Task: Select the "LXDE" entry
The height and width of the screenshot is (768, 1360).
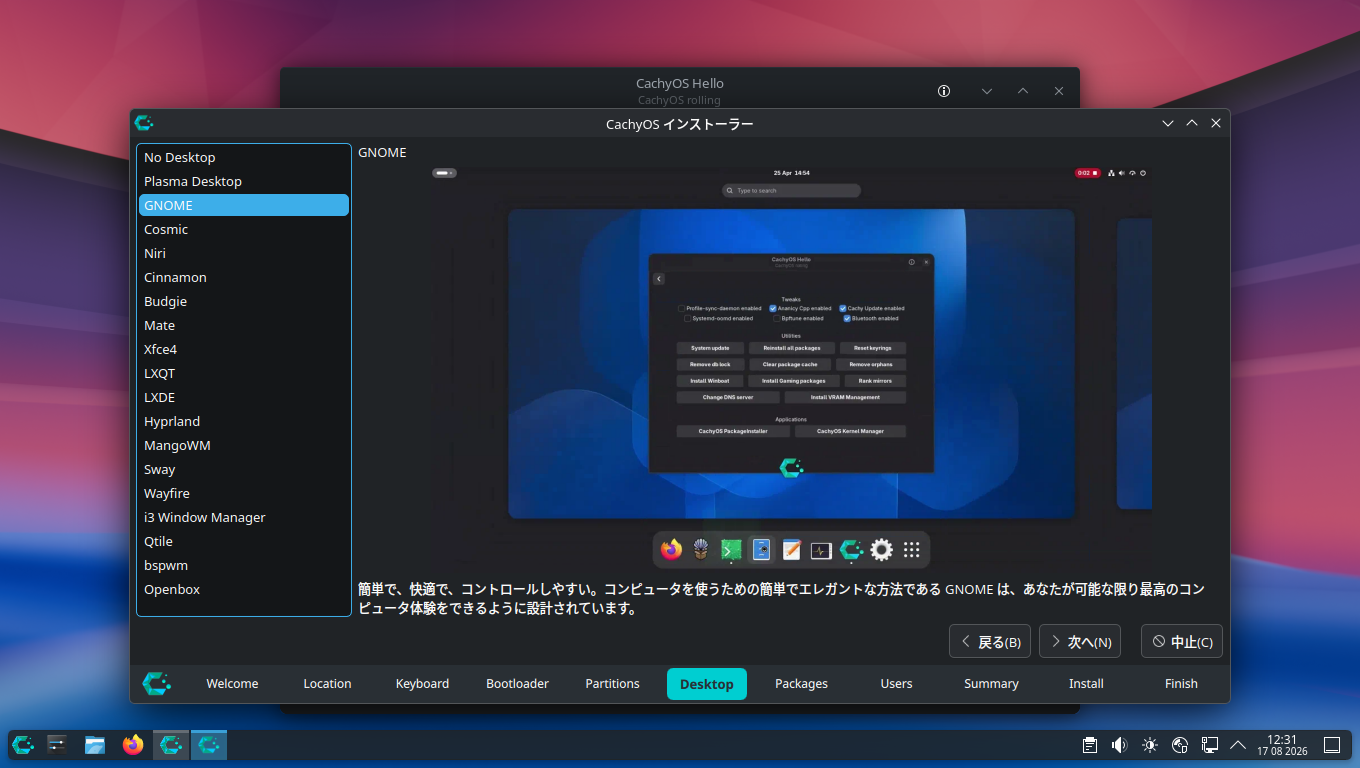Action: (244, 397)
